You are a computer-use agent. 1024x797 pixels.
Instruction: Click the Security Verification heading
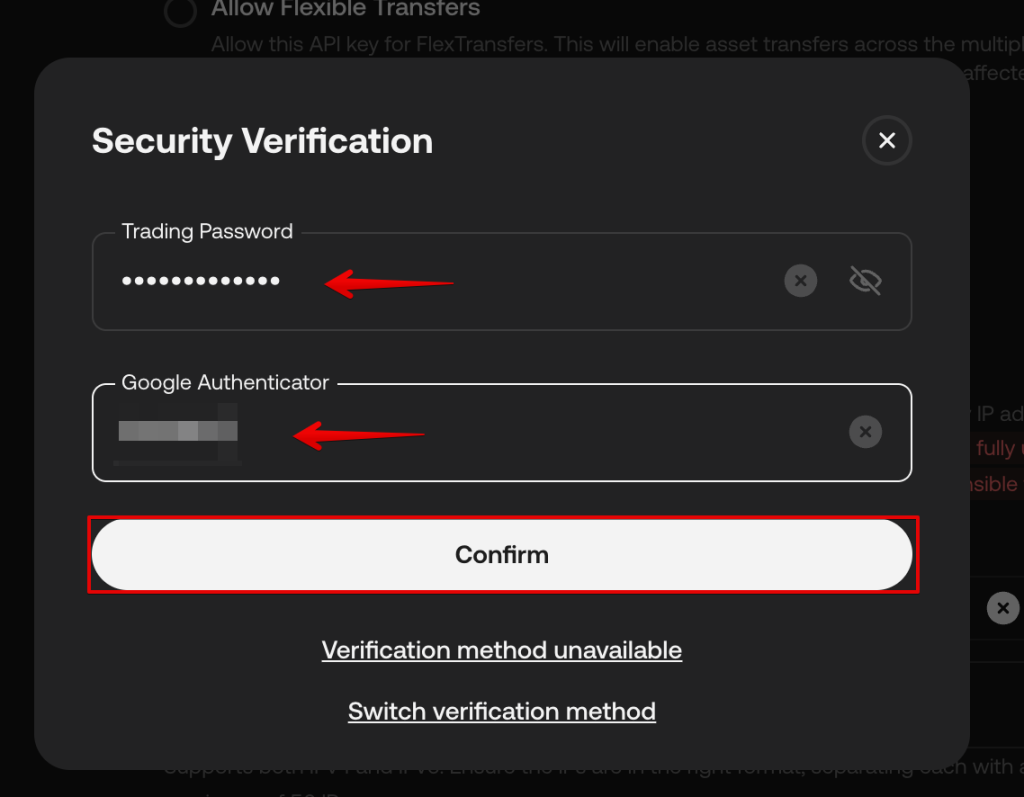click(x=262, y=141)
